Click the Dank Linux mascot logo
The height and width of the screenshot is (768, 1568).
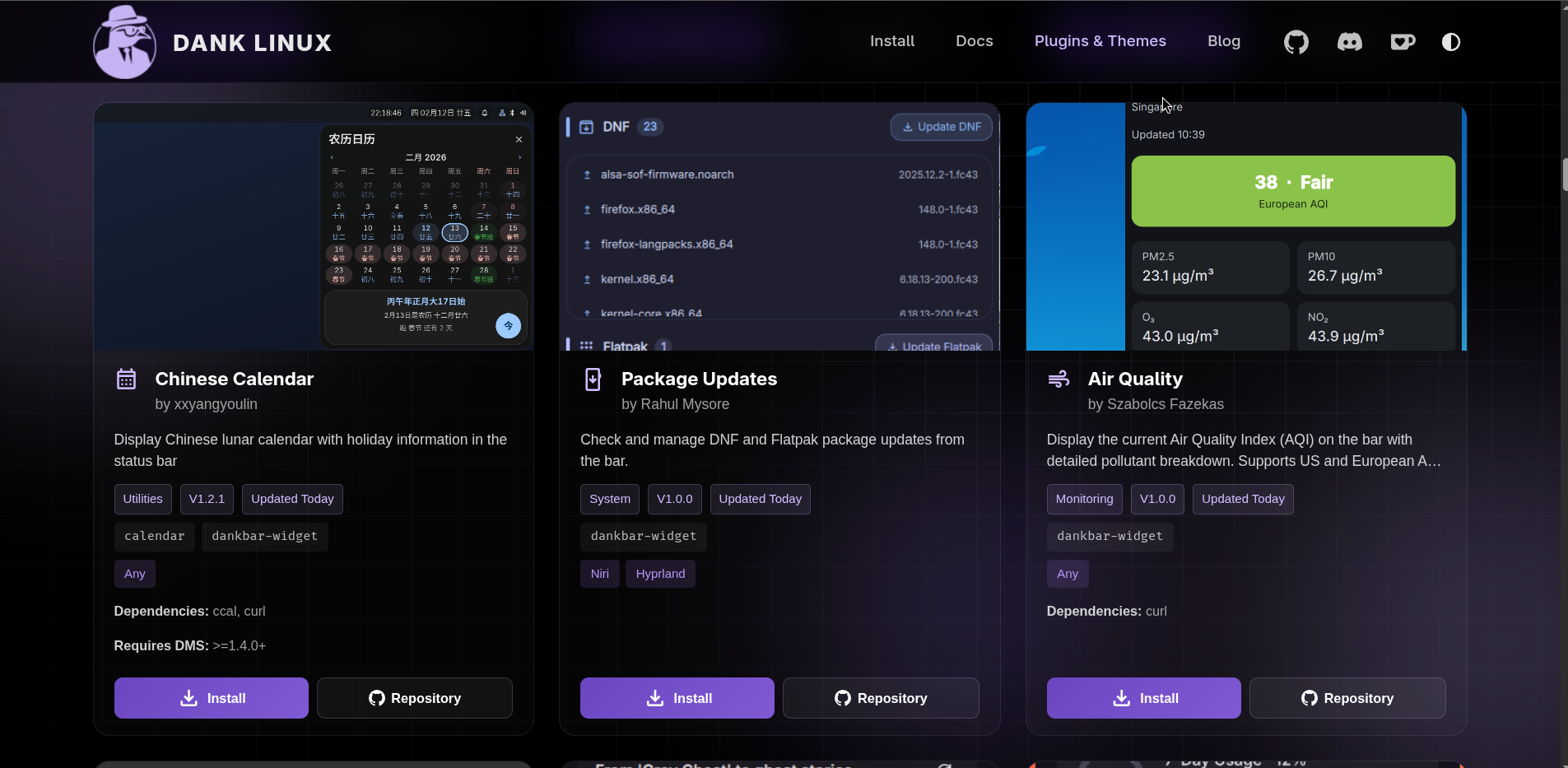tap(124, 41)
